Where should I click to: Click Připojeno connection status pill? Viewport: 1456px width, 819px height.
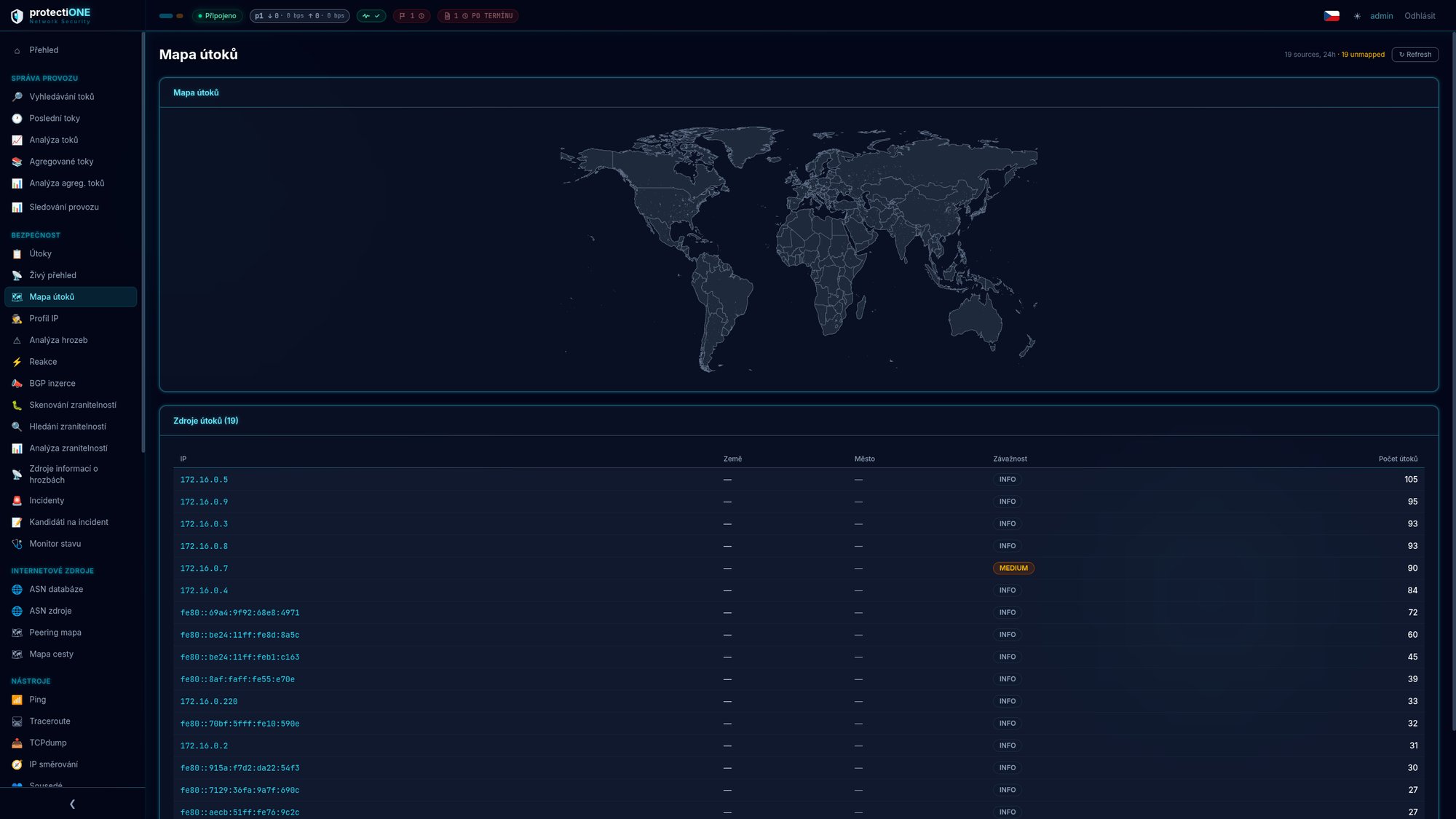[217, 16]
